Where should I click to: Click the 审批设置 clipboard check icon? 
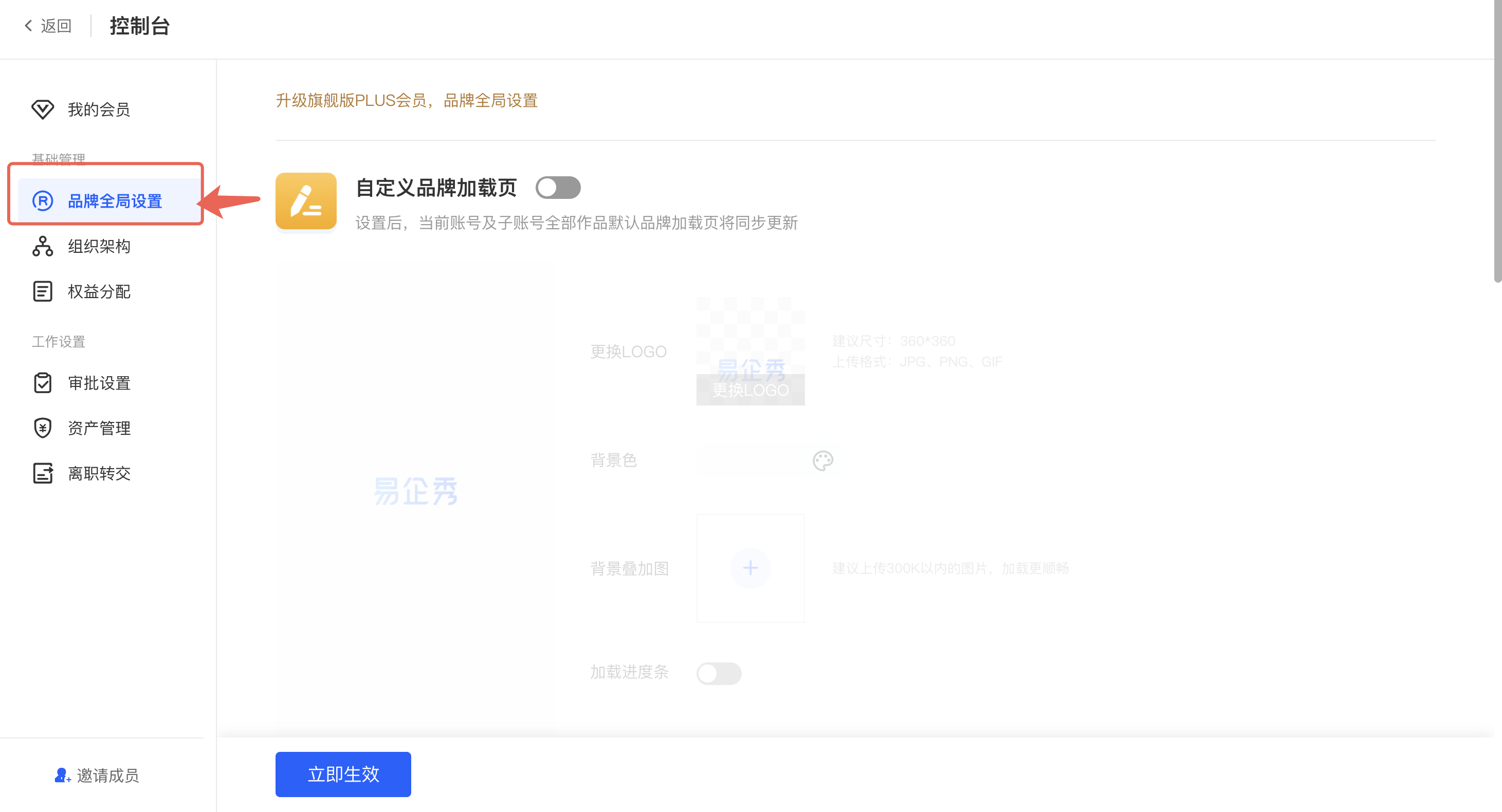coord(43,383)
